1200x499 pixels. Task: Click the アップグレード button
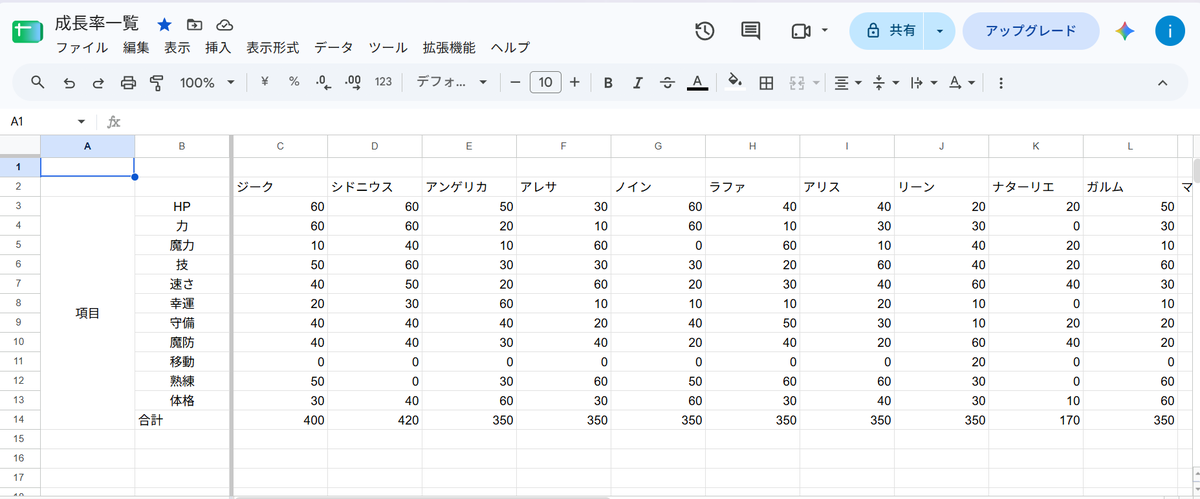[1031, 31]
